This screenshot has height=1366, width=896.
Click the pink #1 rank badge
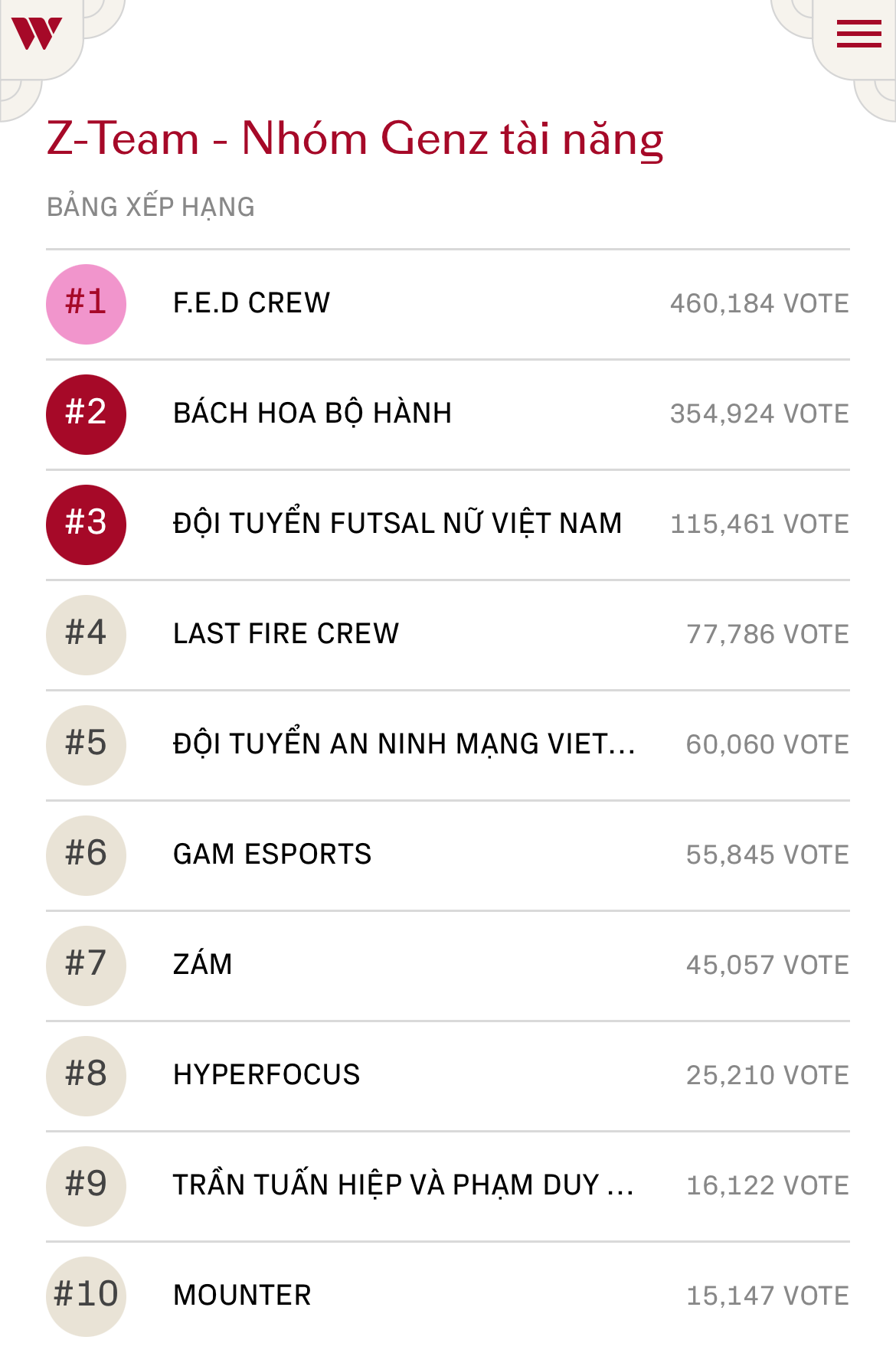point(86,304)
